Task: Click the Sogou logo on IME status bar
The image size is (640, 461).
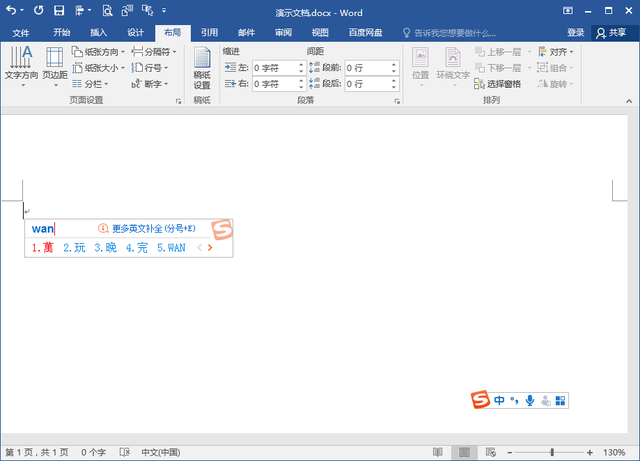Action: (481, 400)
